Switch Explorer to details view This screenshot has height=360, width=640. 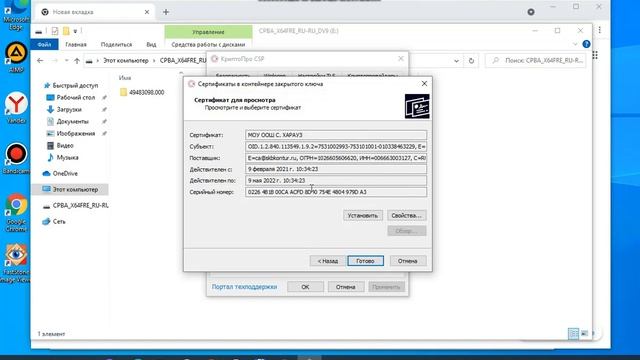(573, 333)
